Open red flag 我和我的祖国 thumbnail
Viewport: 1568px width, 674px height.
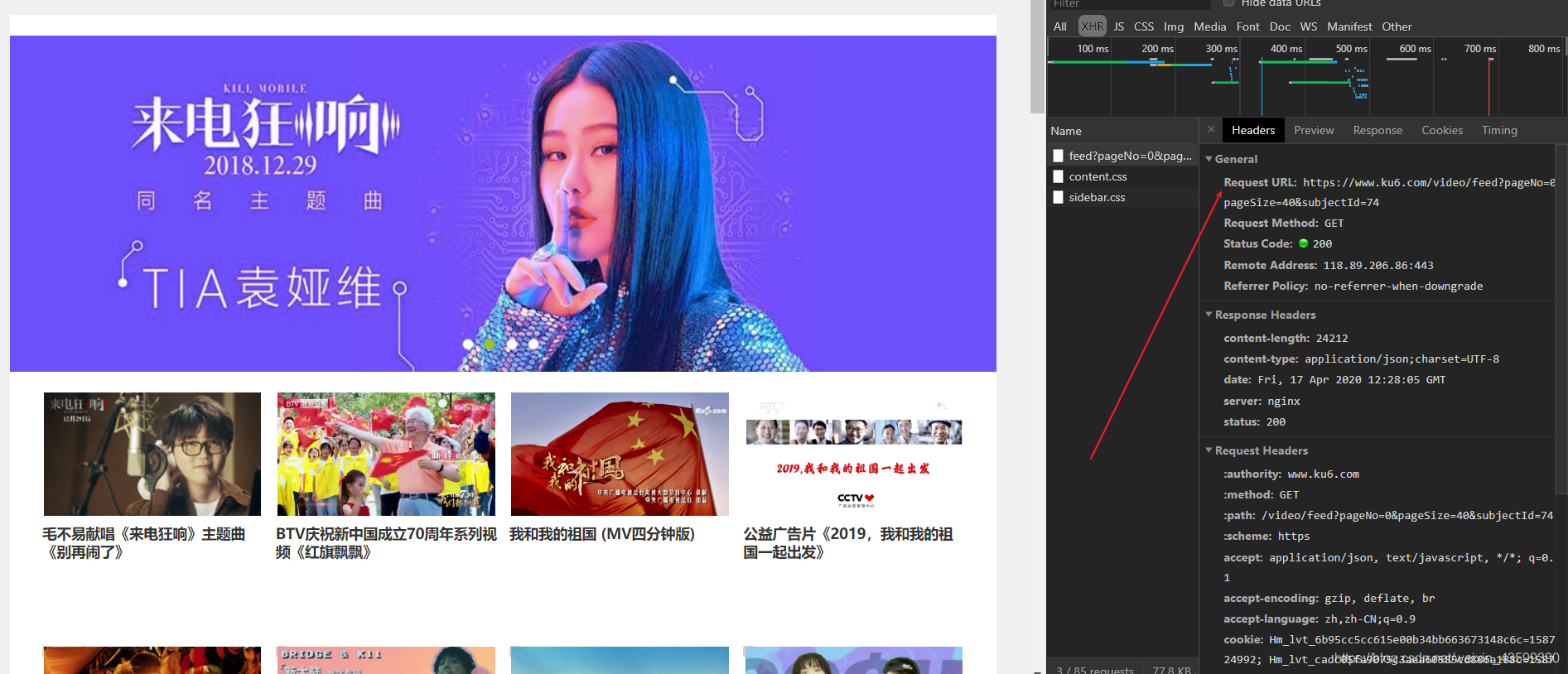click(620, 454)
